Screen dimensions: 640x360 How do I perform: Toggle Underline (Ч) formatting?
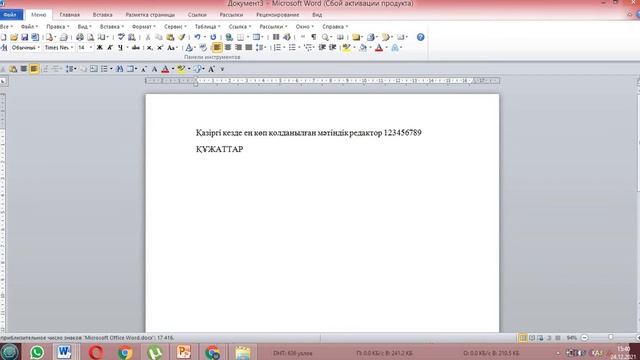[120, 48]
